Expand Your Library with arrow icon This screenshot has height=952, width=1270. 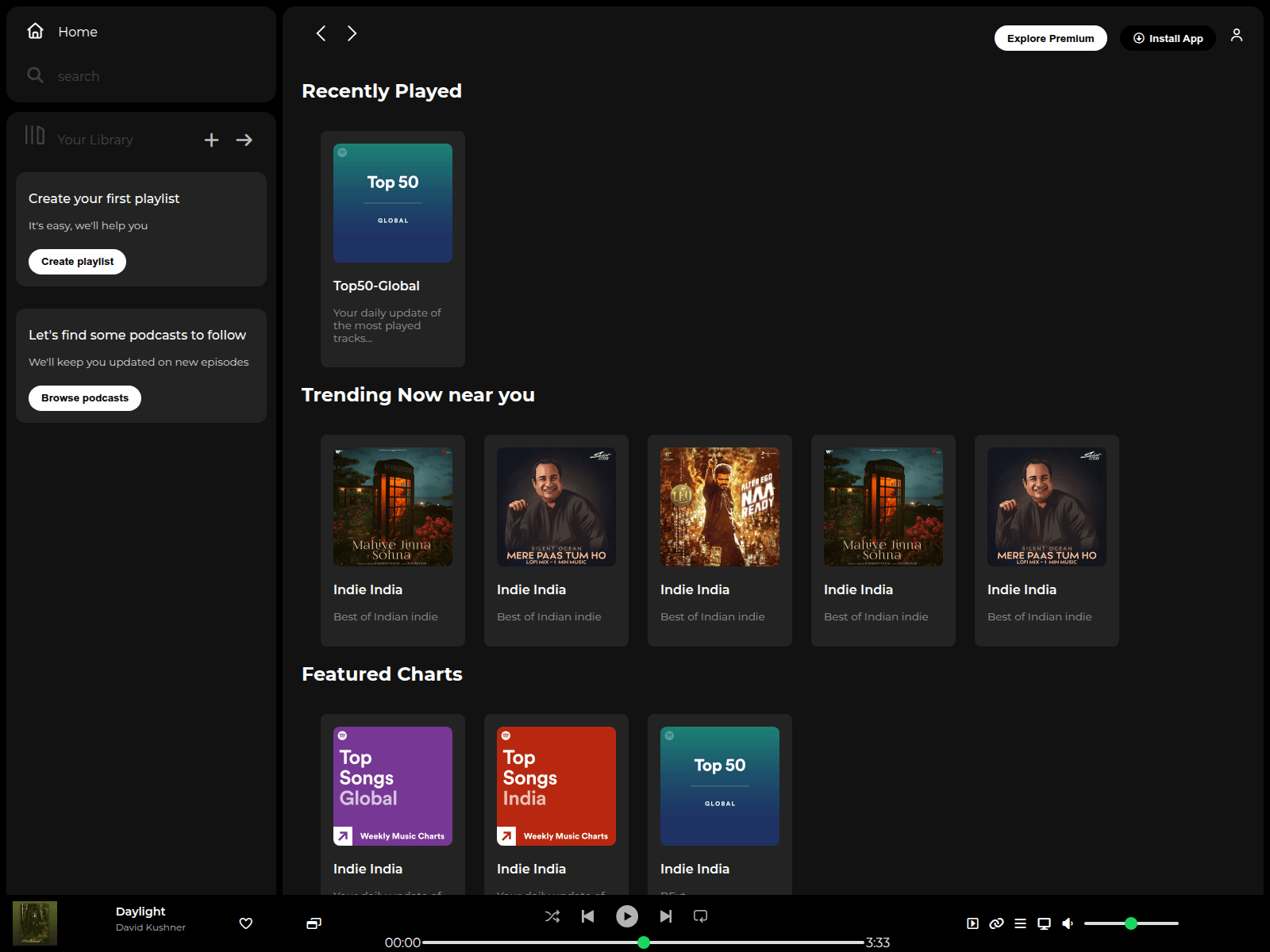click(x=244, y=140)
